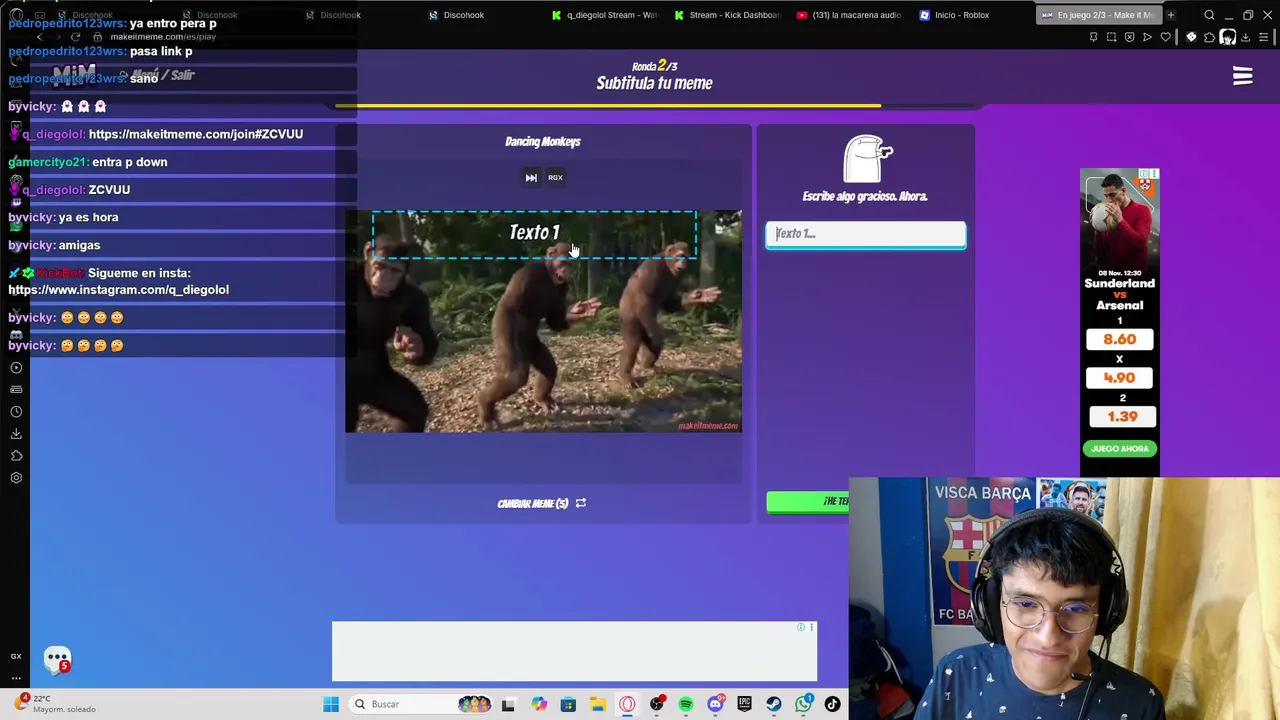Open WhatsApp from the taskbar
The image size is (1280, 720).
click(x=804, y=704)
